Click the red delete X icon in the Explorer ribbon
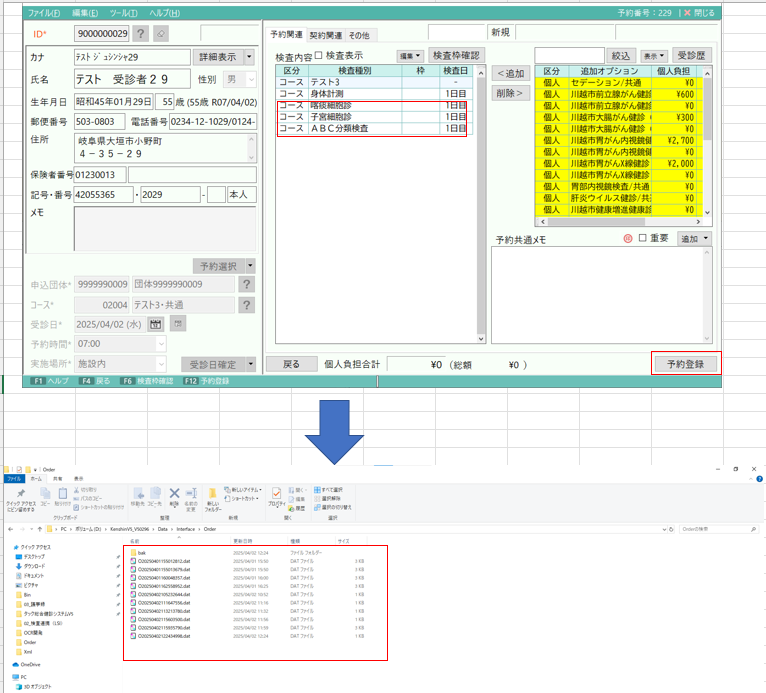 (x=174, y=493)
